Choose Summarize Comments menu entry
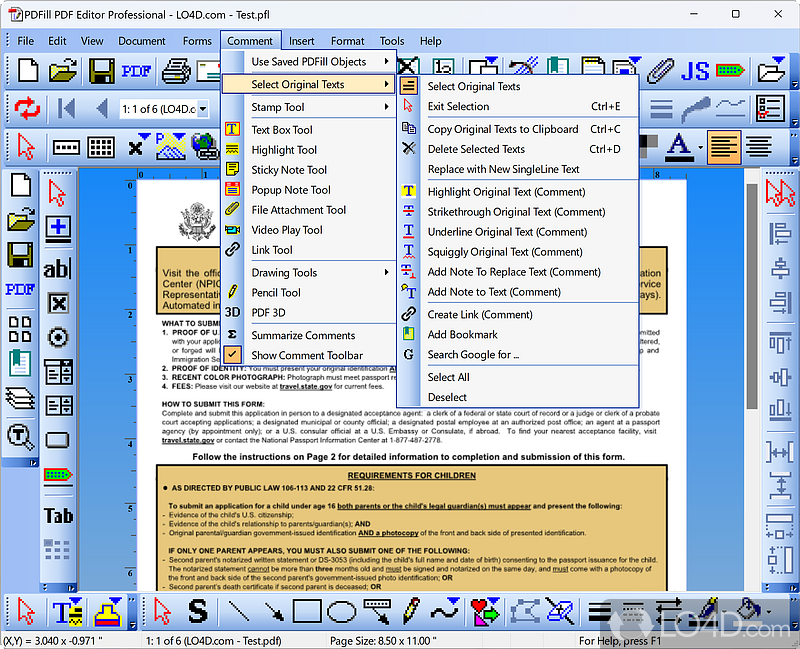800x649 pixels. (x=308, y=335)
